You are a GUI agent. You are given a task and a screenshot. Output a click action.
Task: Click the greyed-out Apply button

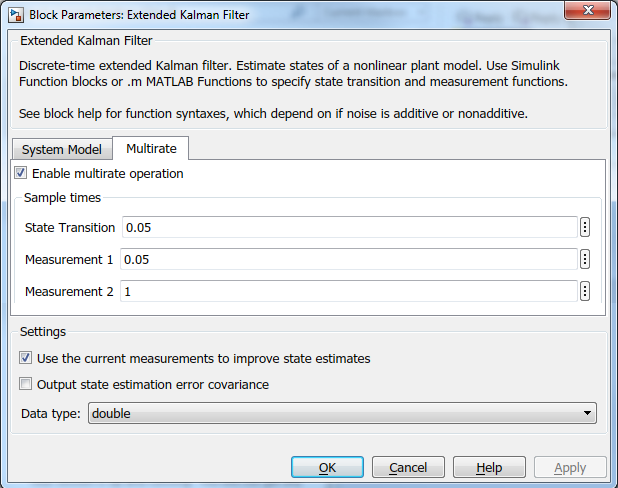[570, 467]
